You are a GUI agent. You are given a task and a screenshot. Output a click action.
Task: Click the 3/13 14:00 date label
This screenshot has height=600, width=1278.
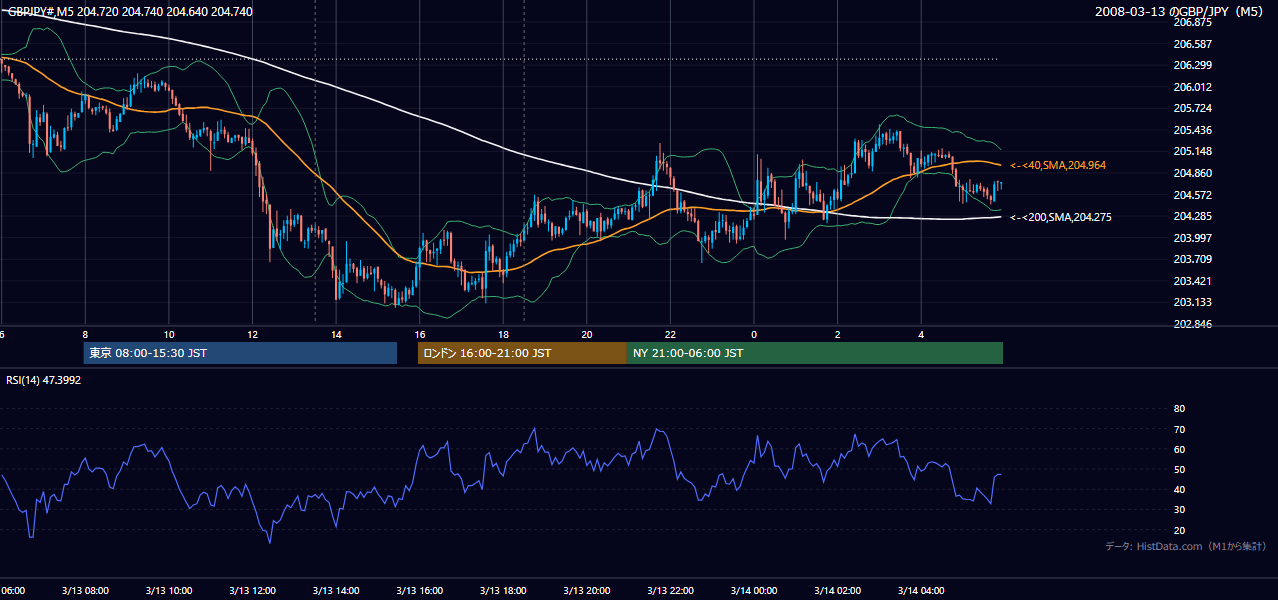click(x=336, y=591)
